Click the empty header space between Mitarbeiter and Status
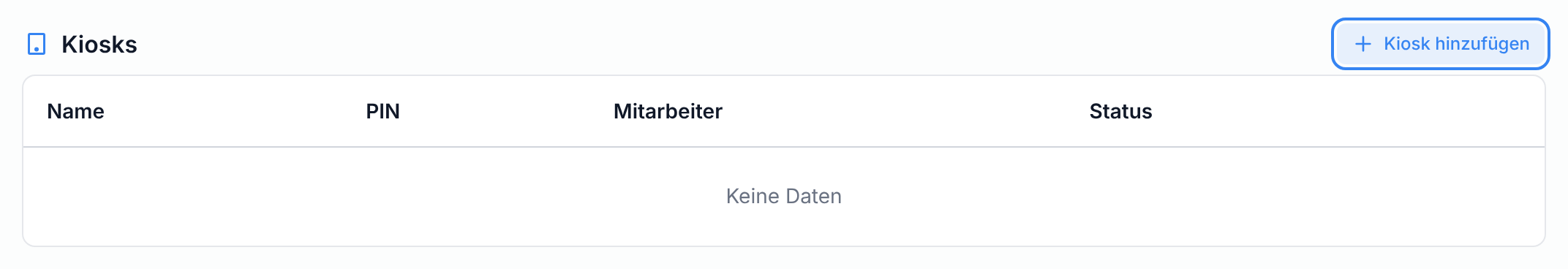This screenshot has width=1568, height=269. pyautogui.click(x=905, y=111)
